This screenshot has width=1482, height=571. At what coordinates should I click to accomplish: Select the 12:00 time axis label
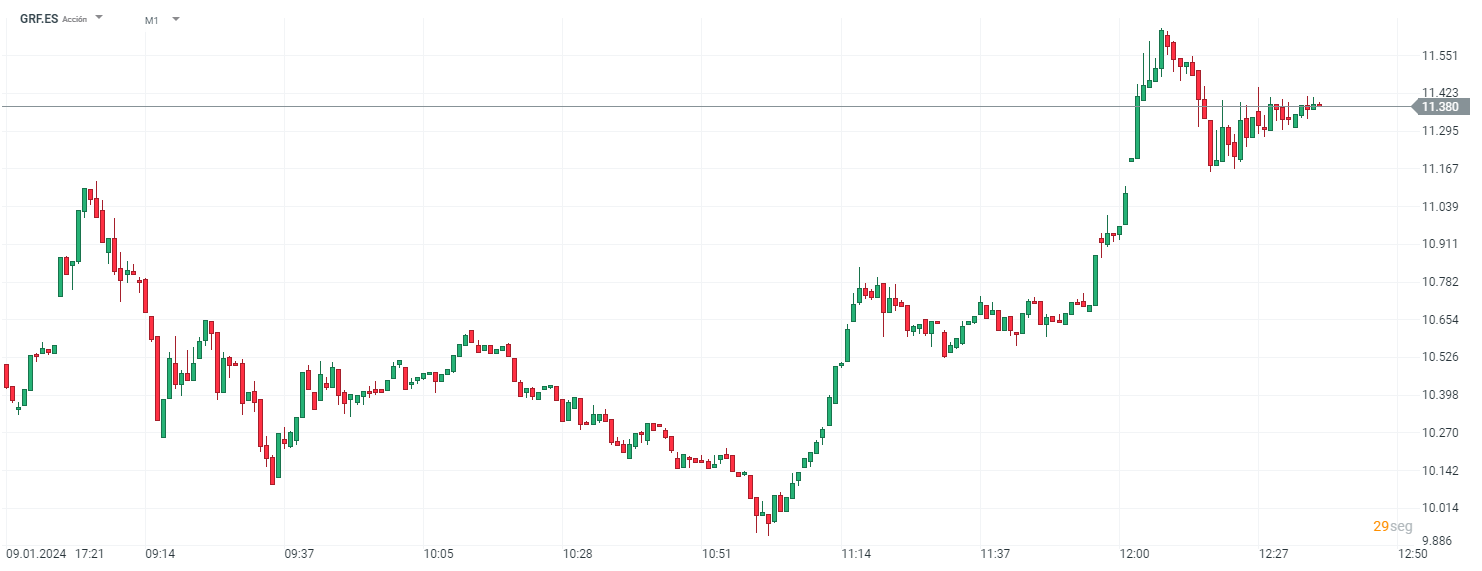click(1134, 553)
